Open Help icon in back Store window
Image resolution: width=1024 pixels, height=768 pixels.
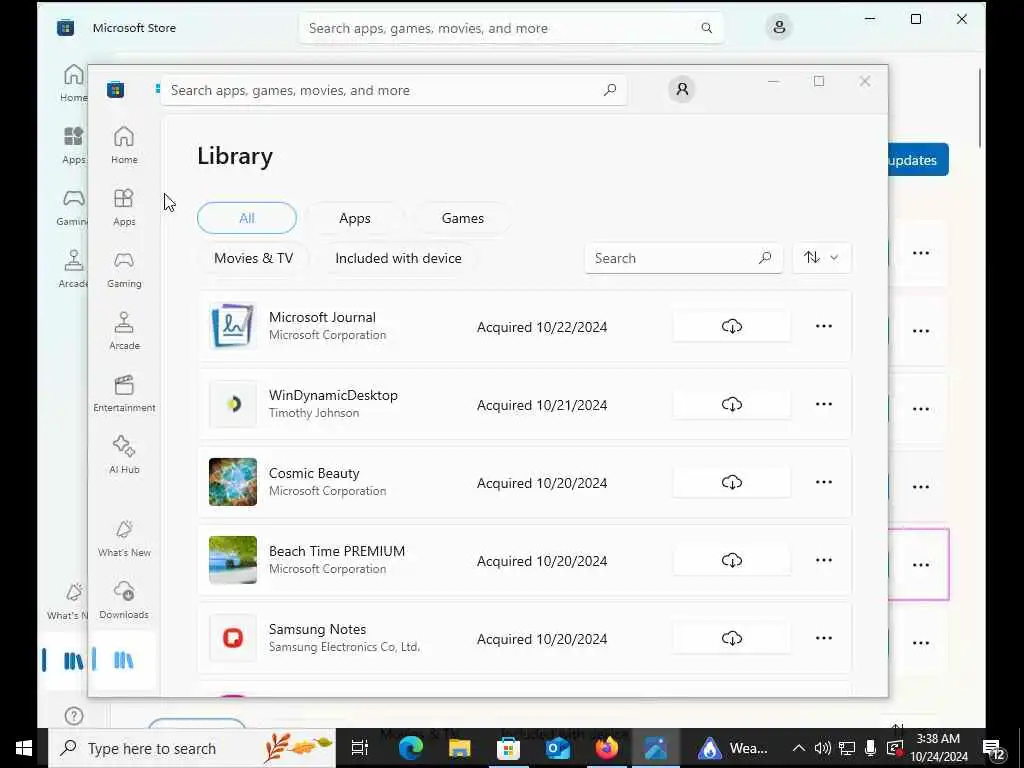74,716
